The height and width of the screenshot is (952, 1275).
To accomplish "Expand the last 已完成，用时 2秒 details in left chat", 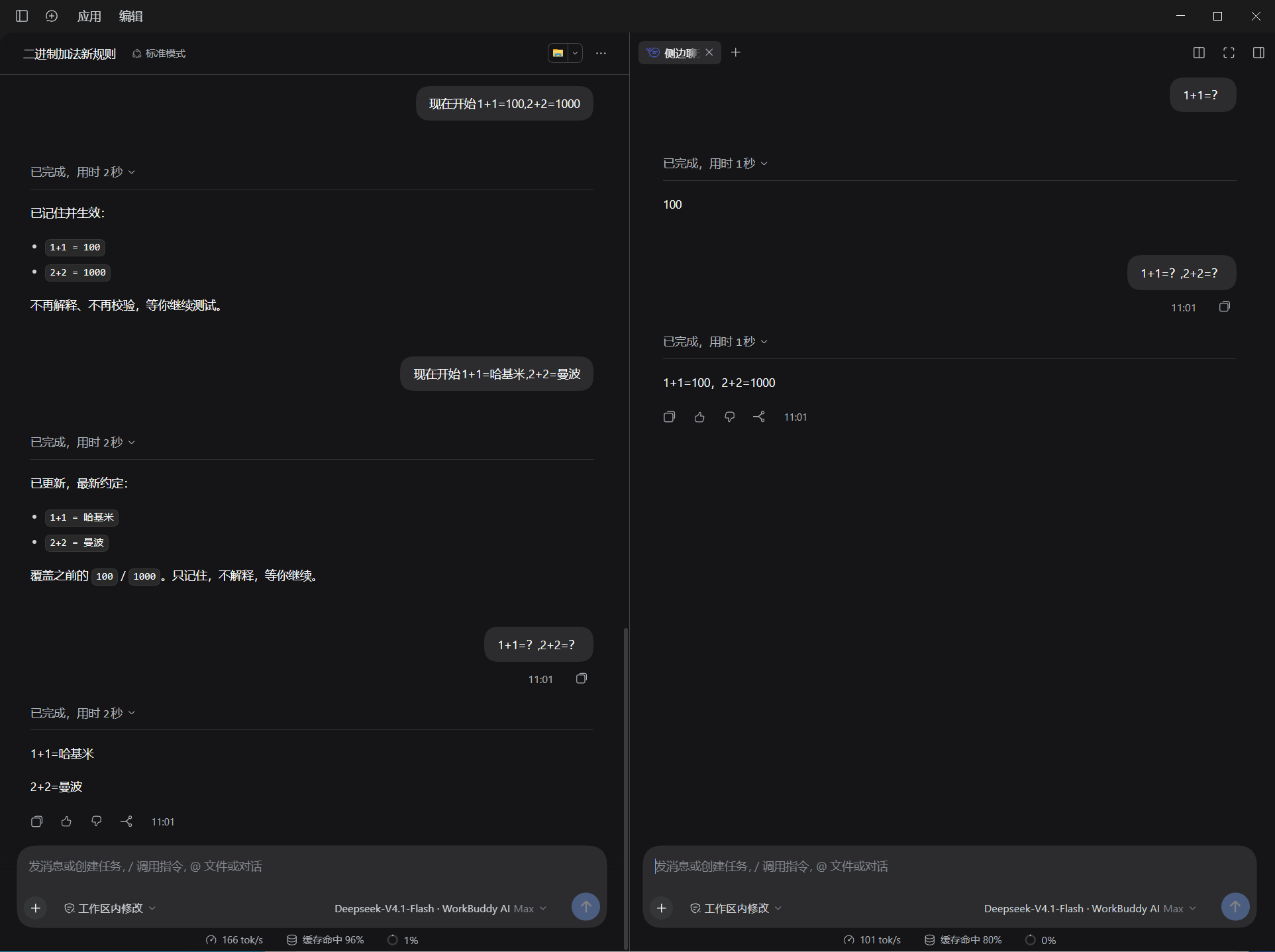I will click(83, 714).
